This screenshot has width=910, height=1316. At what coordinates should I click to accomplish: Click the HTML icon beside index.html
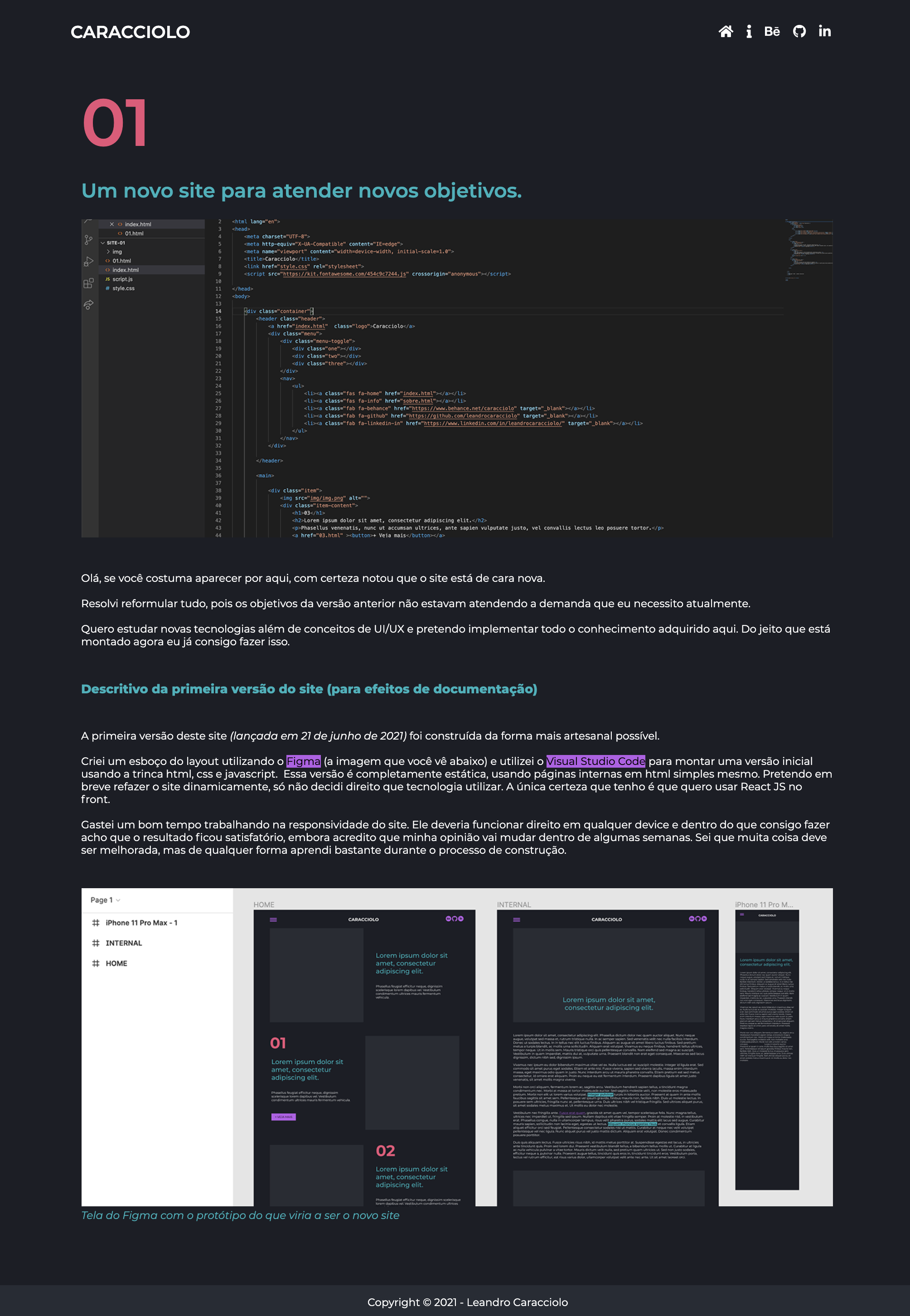pyautogui.click(x=107, y=270)
